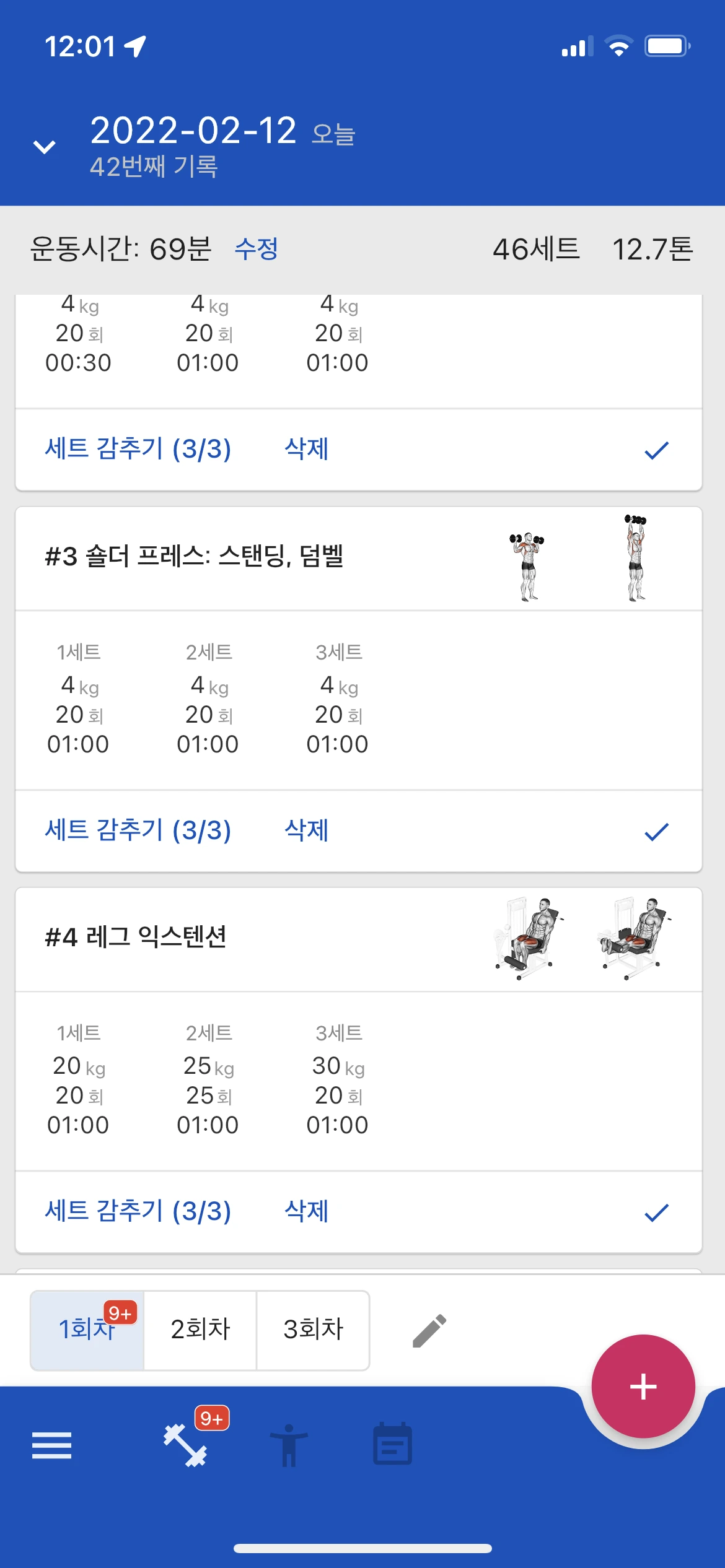Switch to the 2회차 tab
The image size is (725, 1568).
(200, 1330)
